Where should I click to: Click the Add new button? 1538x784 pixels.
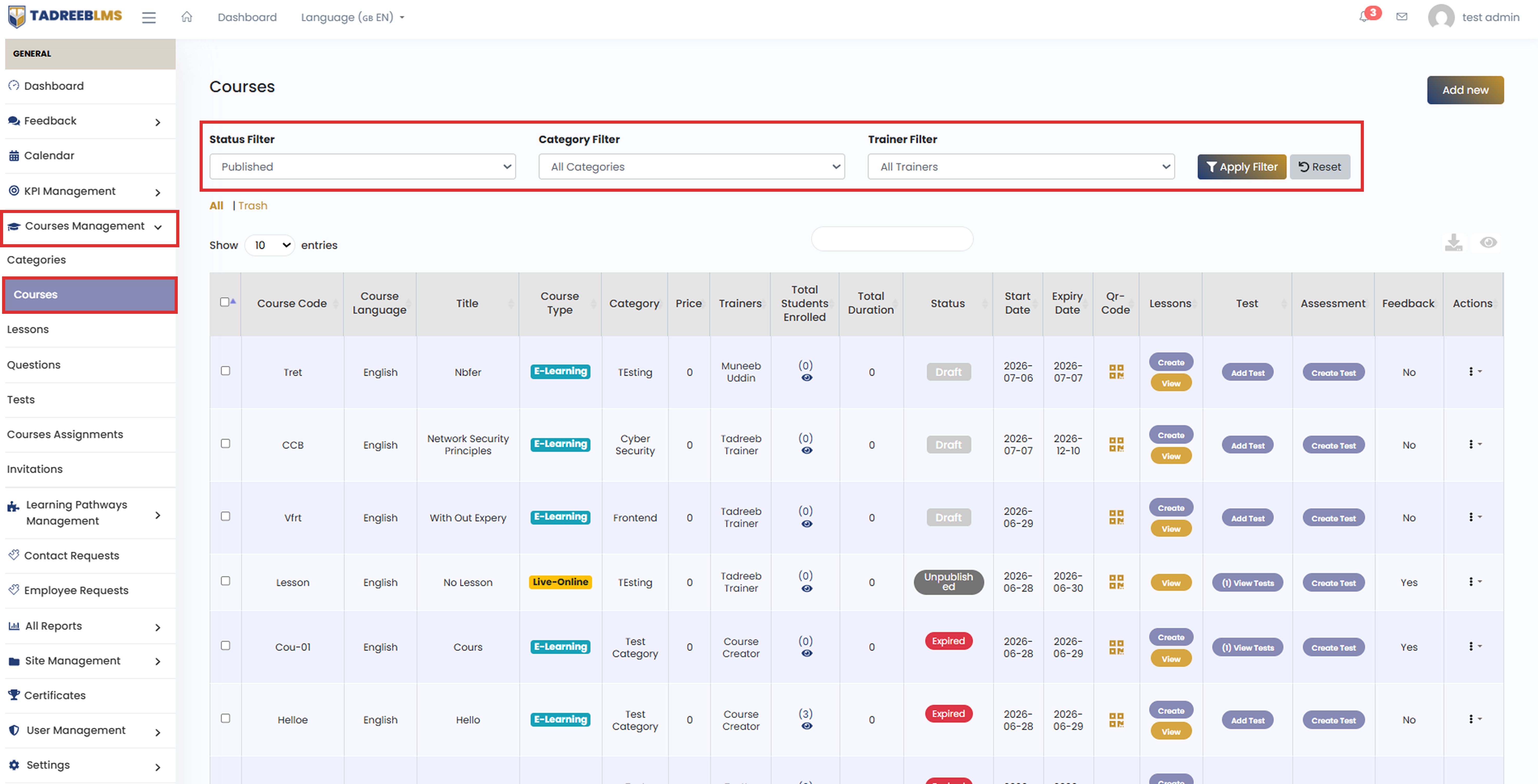[x=1465, y=90]
